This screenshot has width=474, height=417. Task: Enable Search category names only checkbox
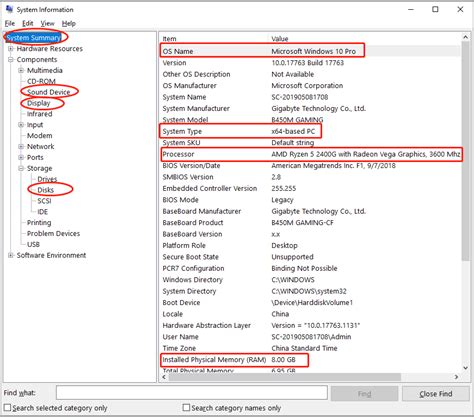tap(187, 408)
